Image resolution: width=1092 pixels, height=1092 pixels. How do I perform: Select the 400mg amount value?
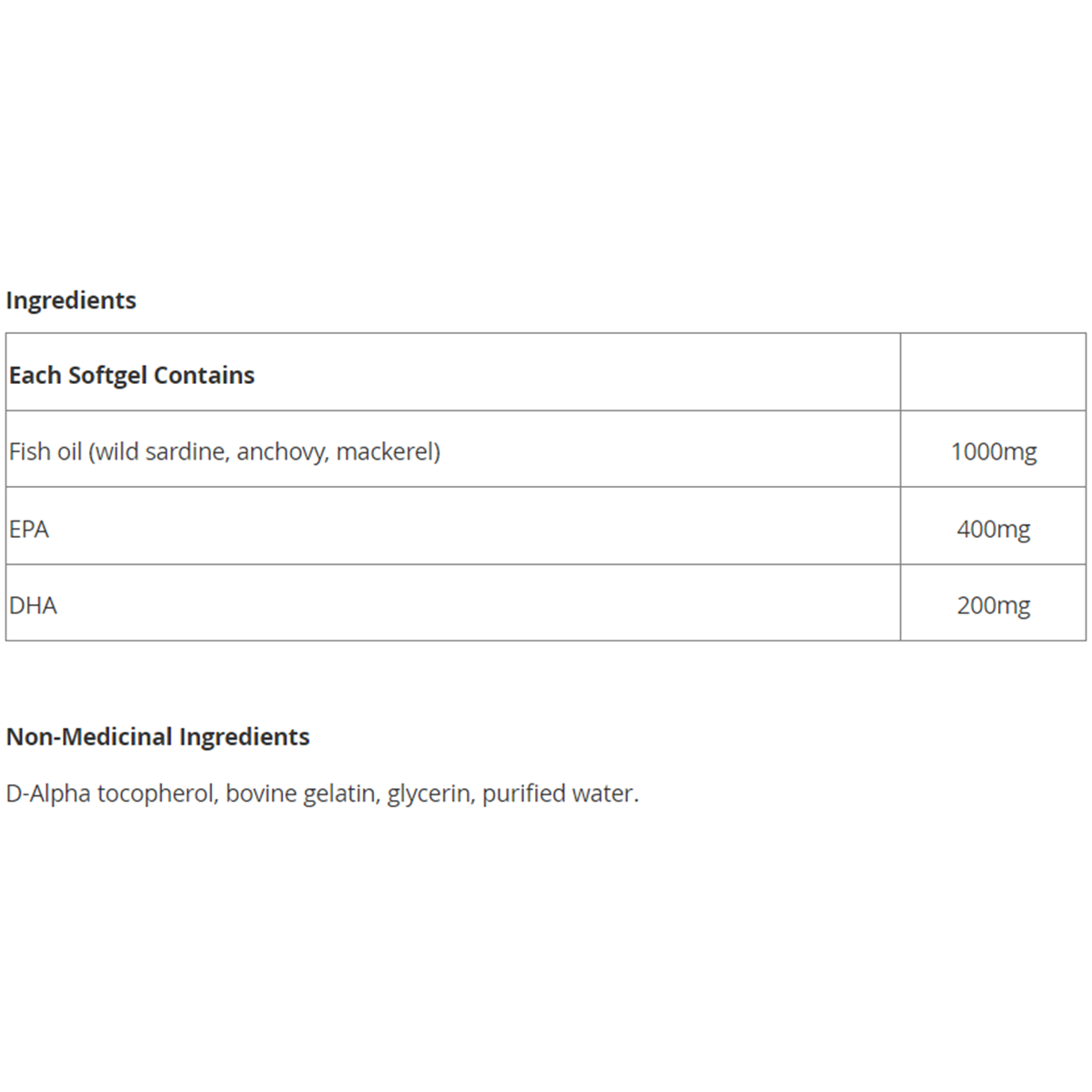click(993, 529)
